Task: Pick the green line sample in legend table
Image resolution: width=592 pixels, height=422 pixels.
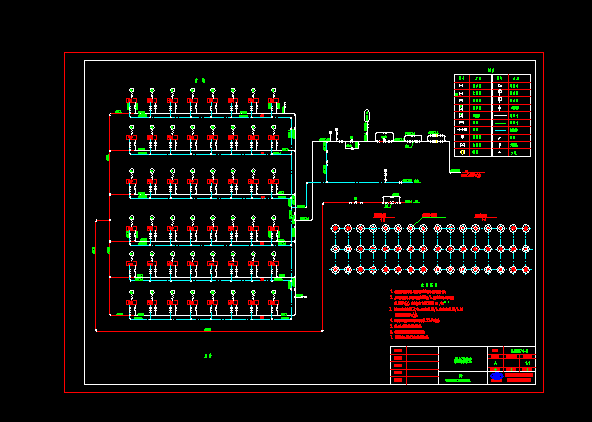Action: tap(500, 123)
